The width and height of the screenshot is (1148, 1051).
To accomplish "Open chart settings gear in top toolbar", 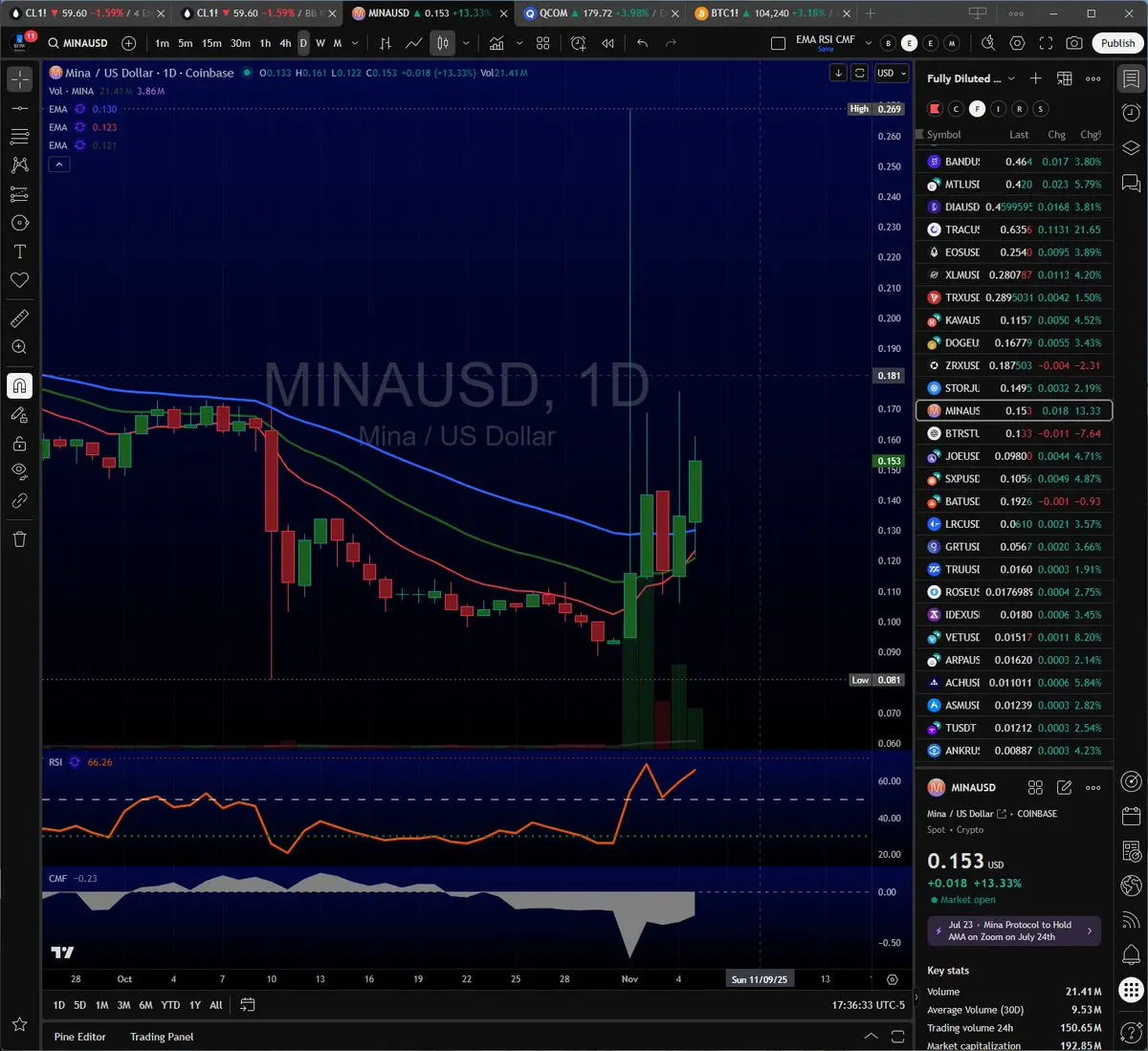I will [1018, 43].
